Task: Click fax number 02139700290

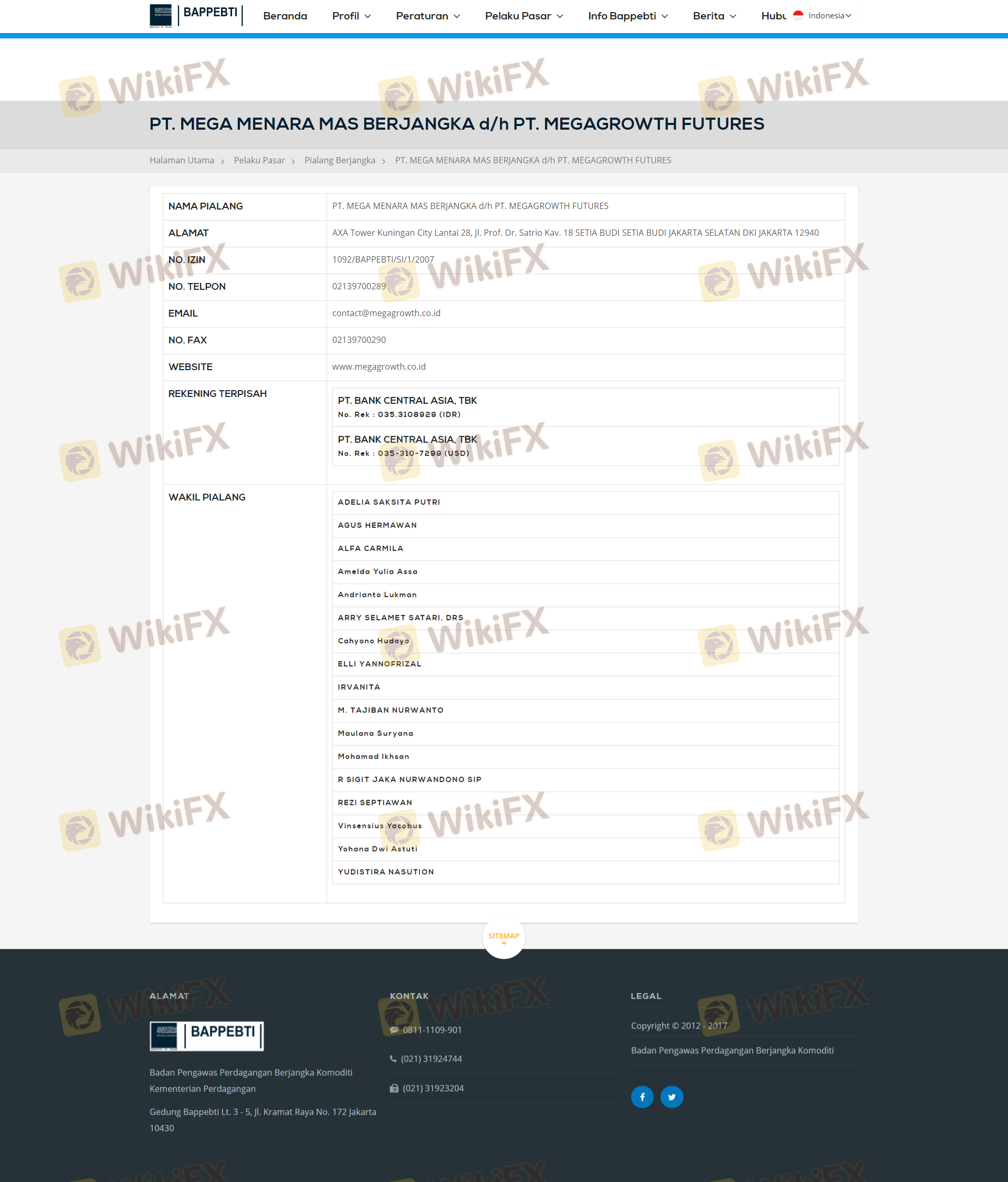Action: tap(359, 340)
